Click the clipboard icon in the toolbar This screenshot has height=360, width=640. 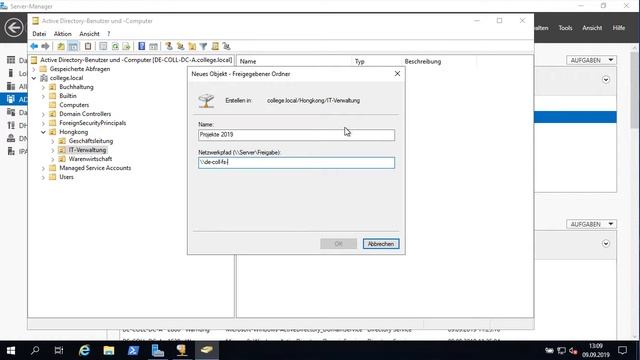pyautogui.click(x=88, y=47)
